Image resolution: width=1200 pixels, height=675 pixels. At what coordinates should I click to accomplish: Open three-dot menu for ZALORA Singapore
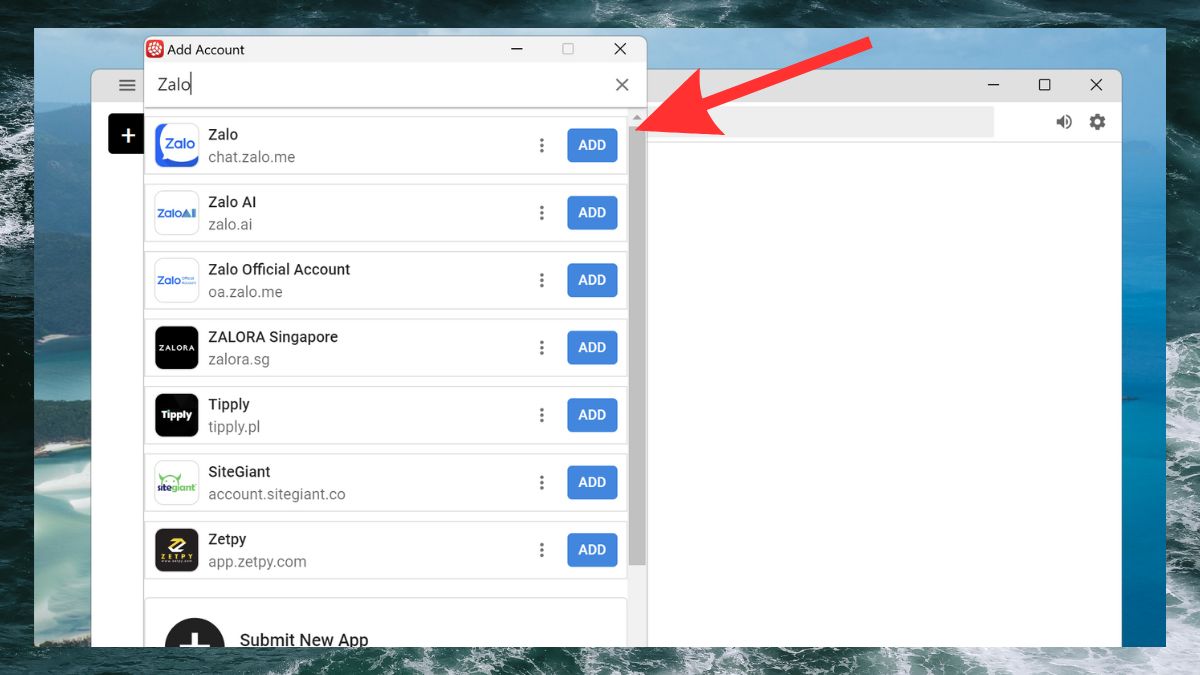pos(542,348)
